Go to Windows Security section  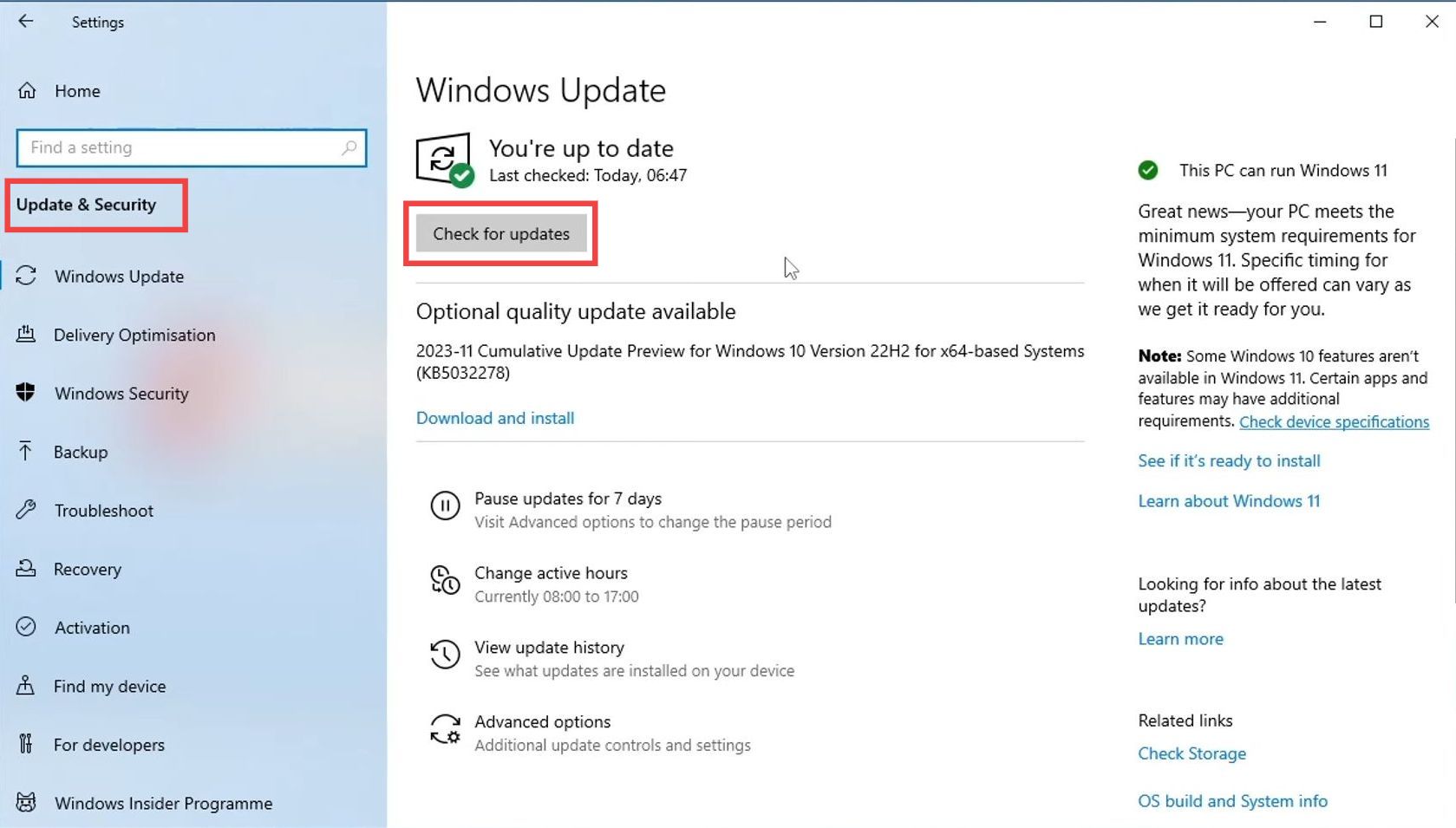click(121, 394)
